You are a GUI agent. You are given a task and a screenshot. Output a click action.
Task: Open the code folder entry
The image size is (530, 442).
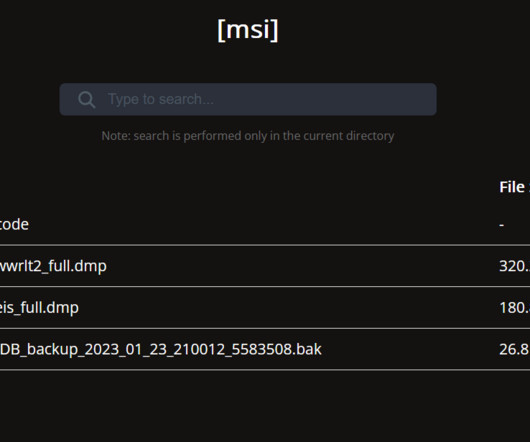(14, 224)
